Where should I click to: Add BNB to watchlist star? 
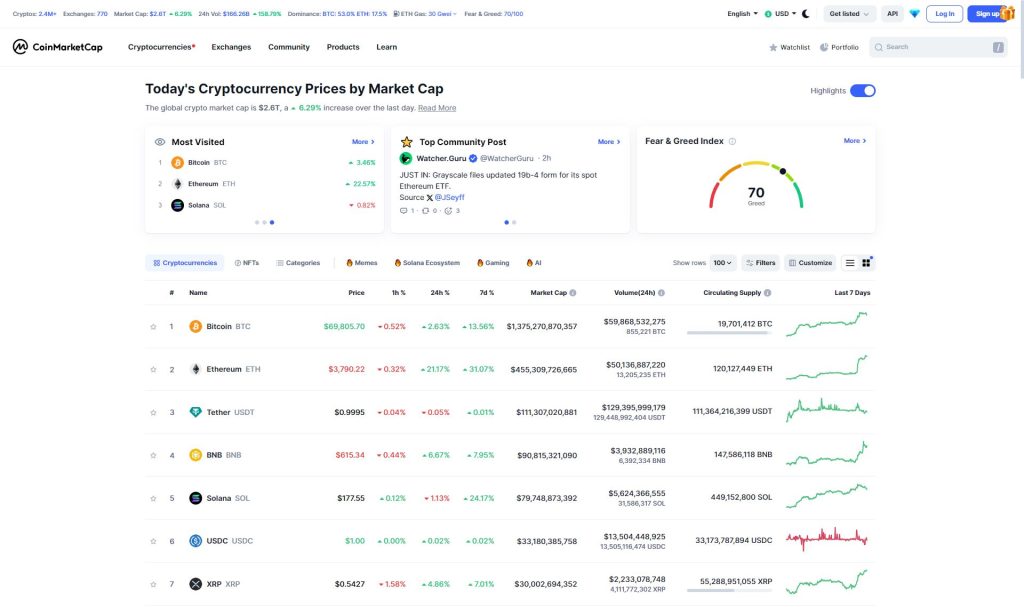click(x=153, y=455)
